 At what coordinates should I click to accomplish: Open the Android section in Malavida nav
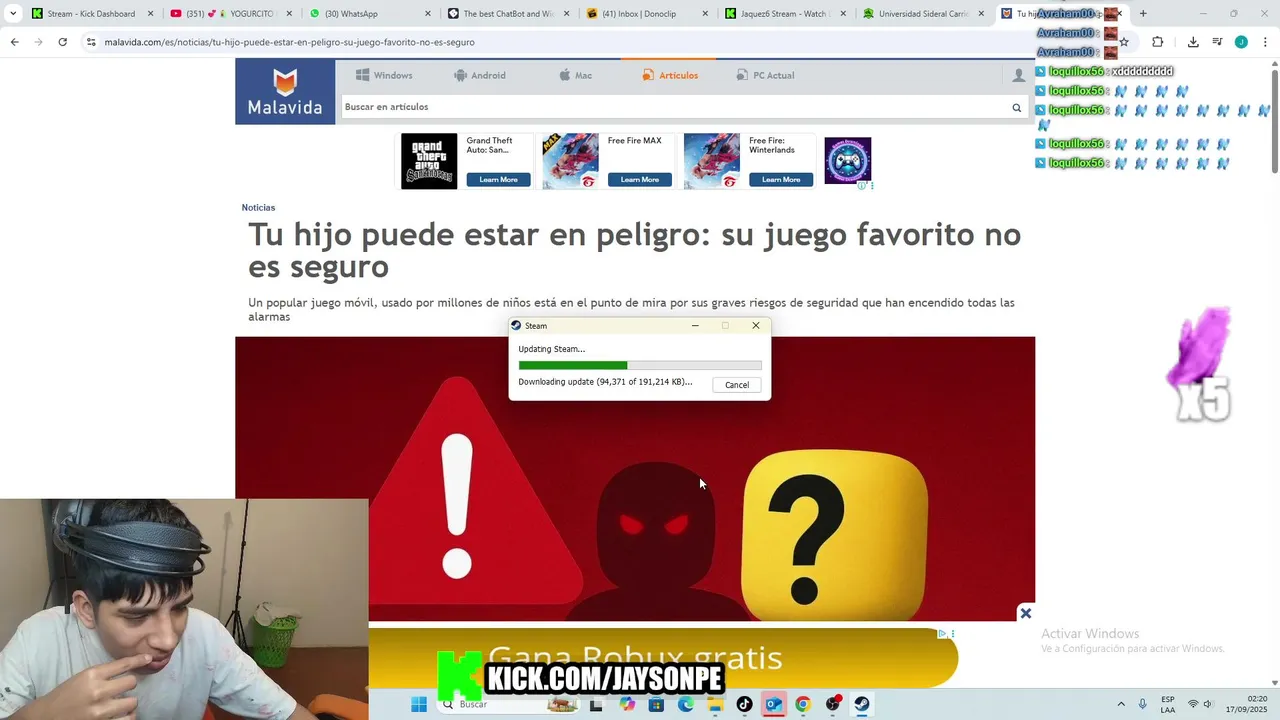[x=480, y=75]
